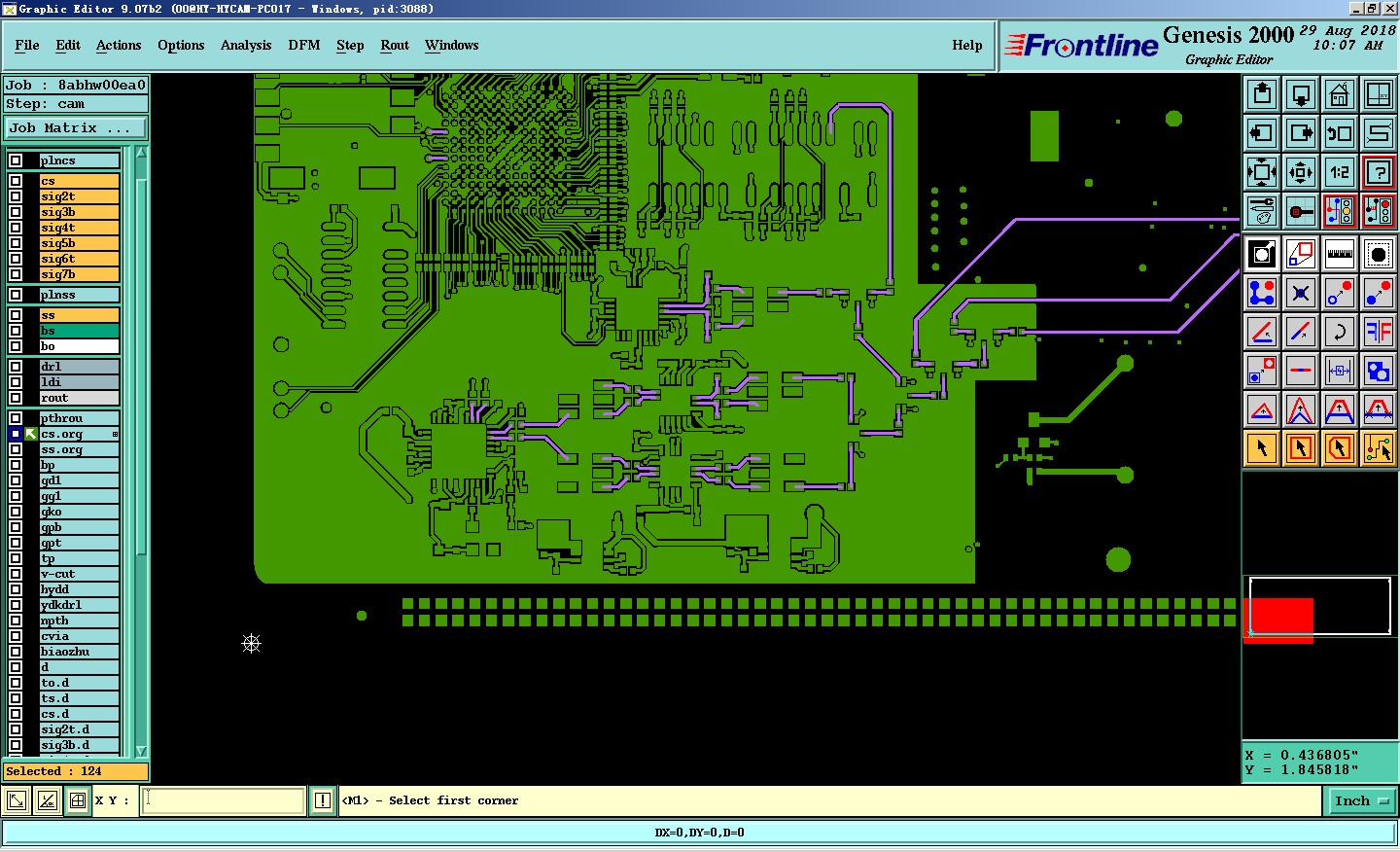
Task: Click the zoom in arrows icon
Action: point(1262,172)
